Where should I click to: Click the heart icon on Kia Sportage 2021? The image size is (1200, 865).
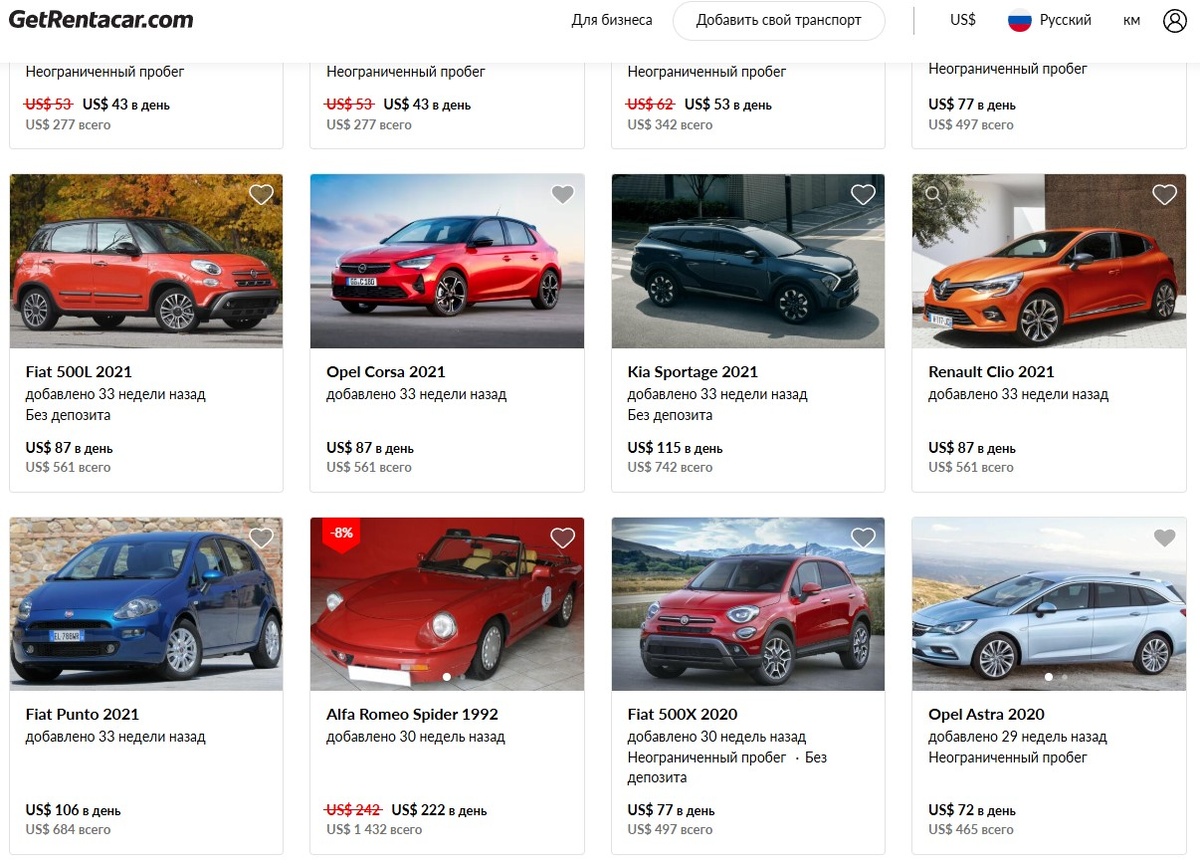click(863, 194)
